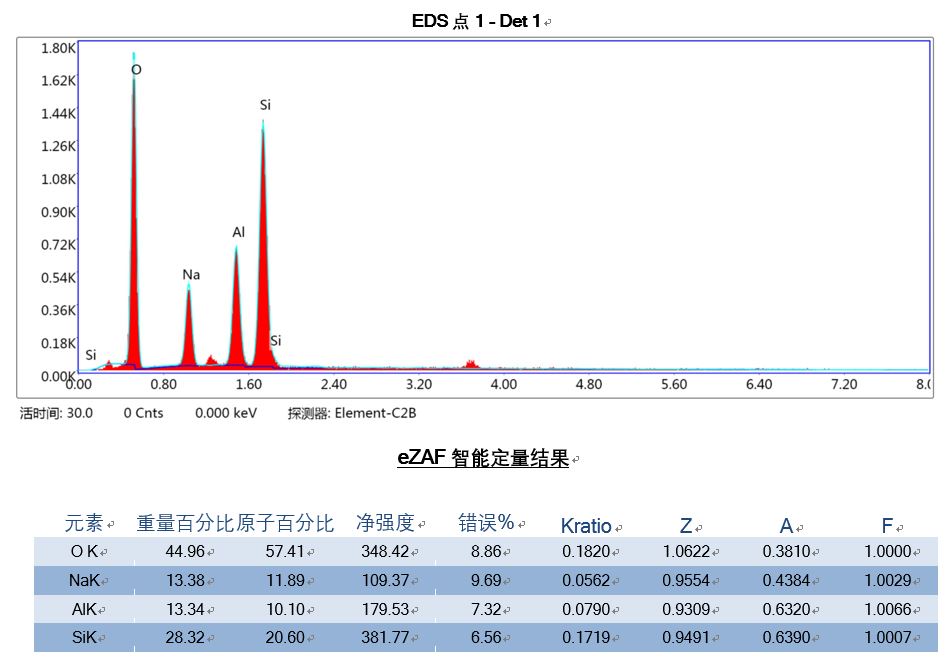
Task: Click net intensity value '381.77'
Action: pos(385,638)
